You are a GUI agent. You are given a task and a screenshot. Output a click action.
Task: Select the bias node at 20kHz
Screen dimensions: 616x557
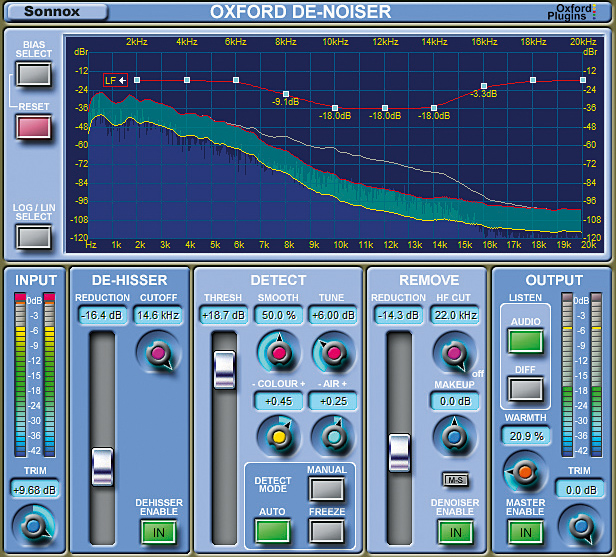click(x=583, y=80)
